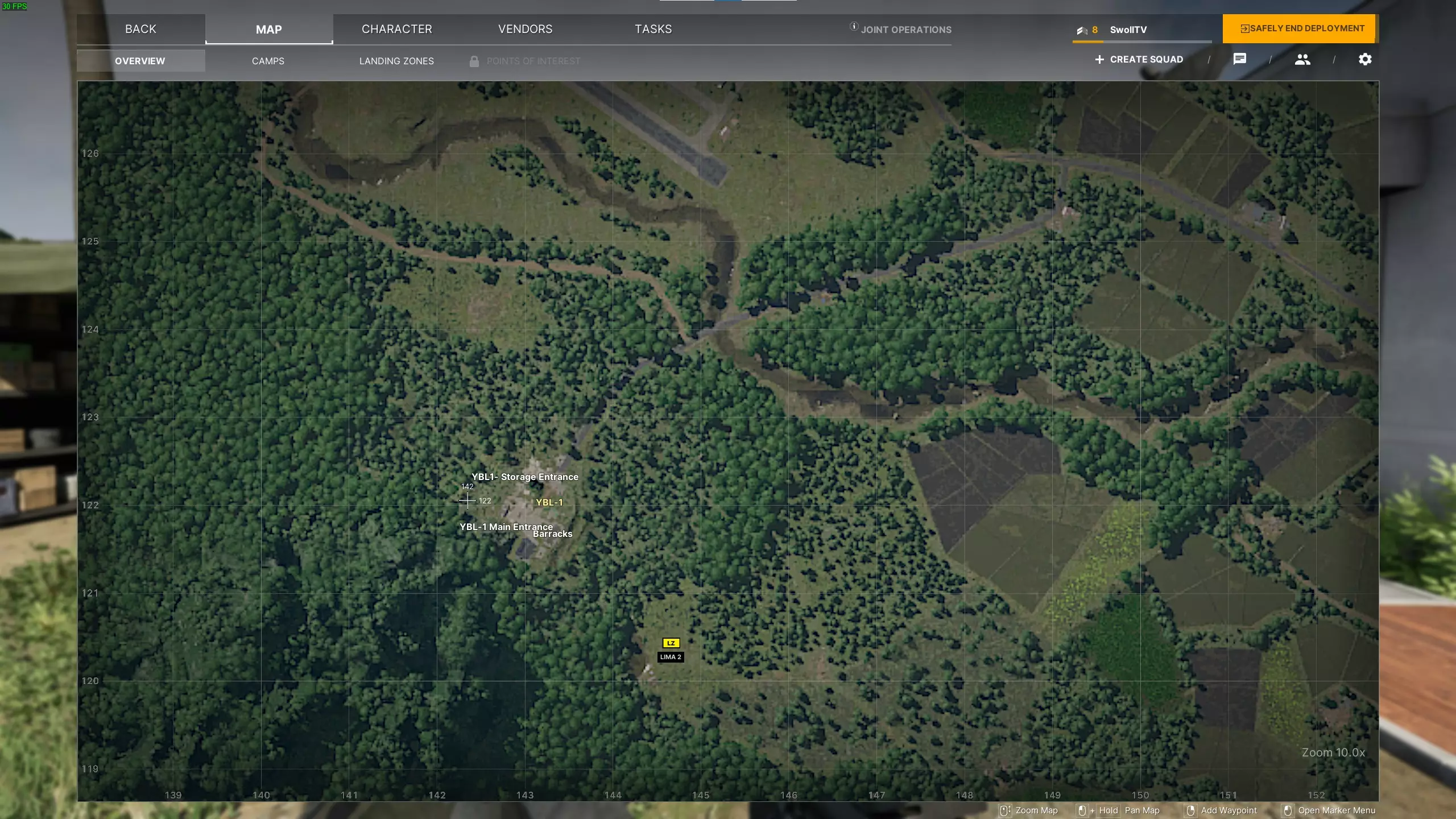
Task: Select the Camps map filter
Action: coord(268,61)
